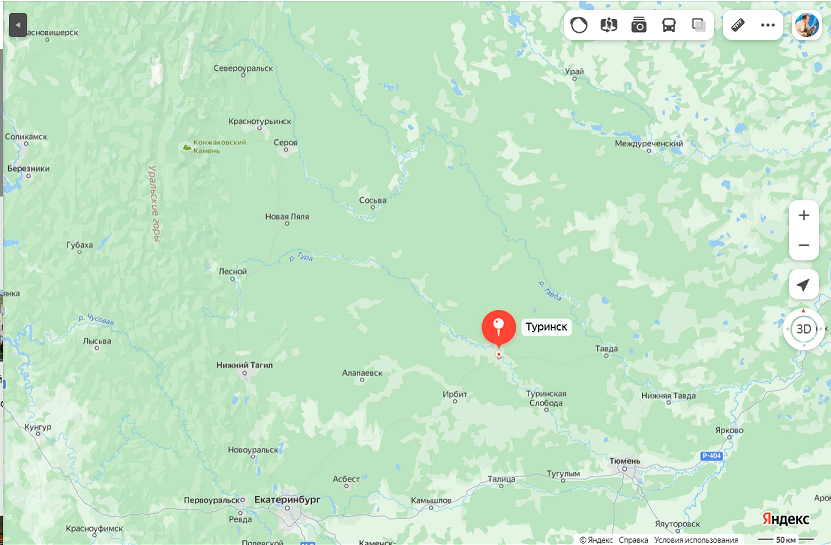
Task: Select the Туринск label next to pin
Action: (546, 327)
